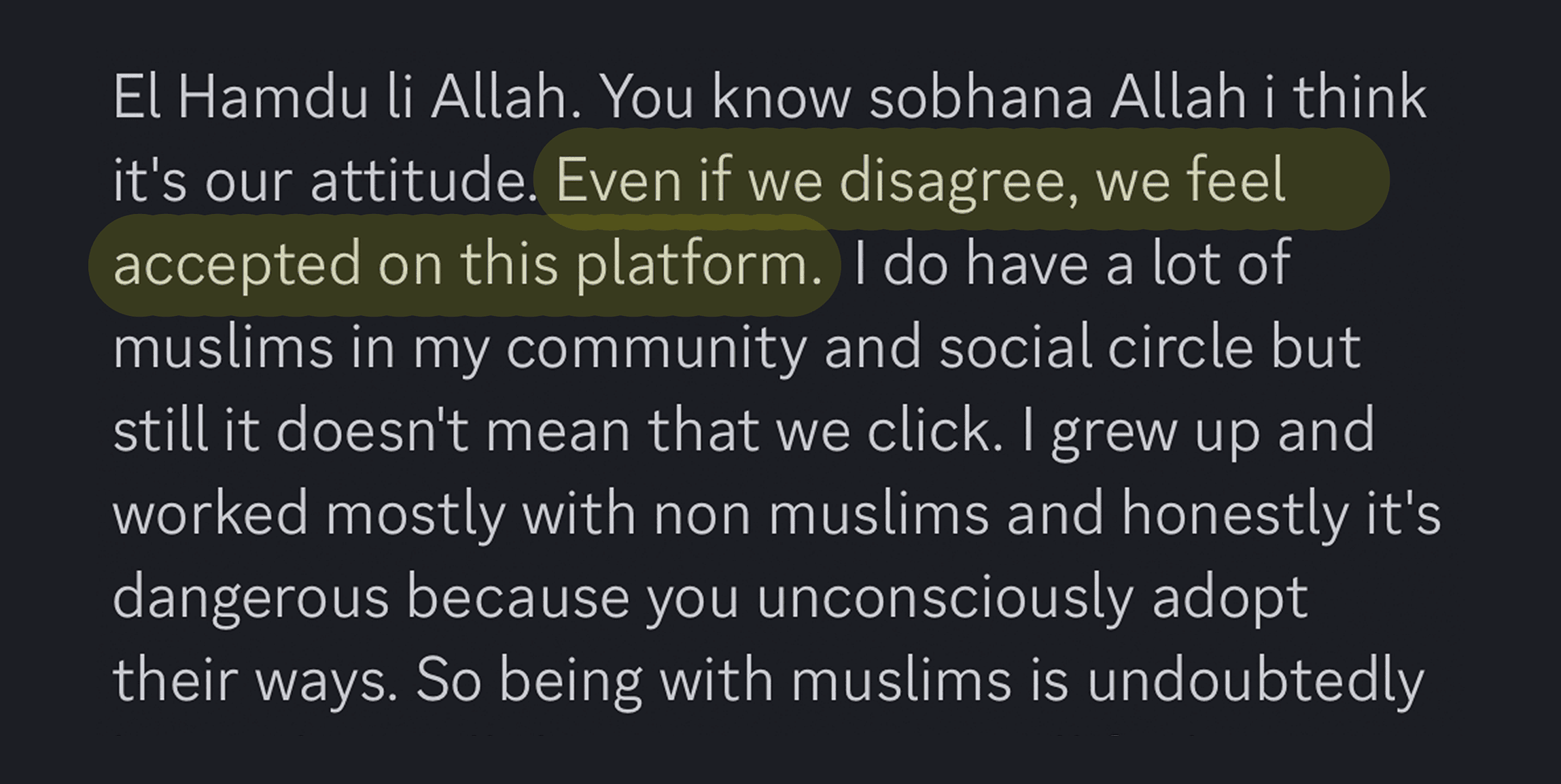Click the word 'think' in the first line
Screen dimensions: 1561x784
1359,98
